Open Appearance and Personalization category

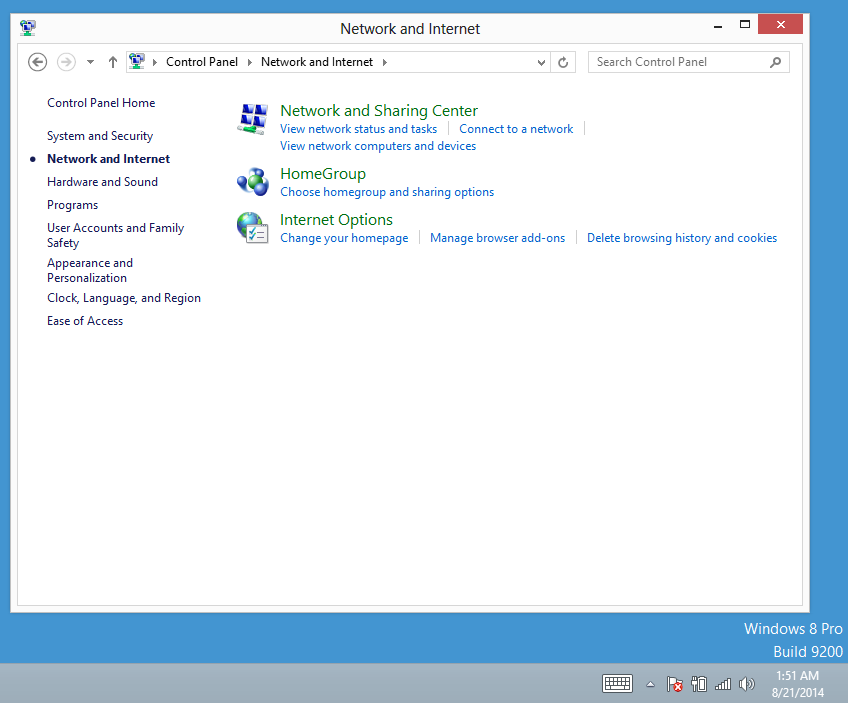[x=90, y=270]
